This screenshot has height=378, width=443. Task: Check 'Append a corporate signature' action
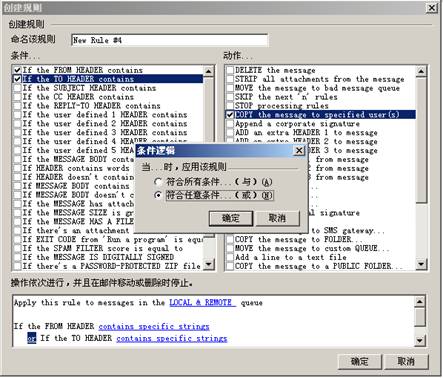tap(230, 124)
